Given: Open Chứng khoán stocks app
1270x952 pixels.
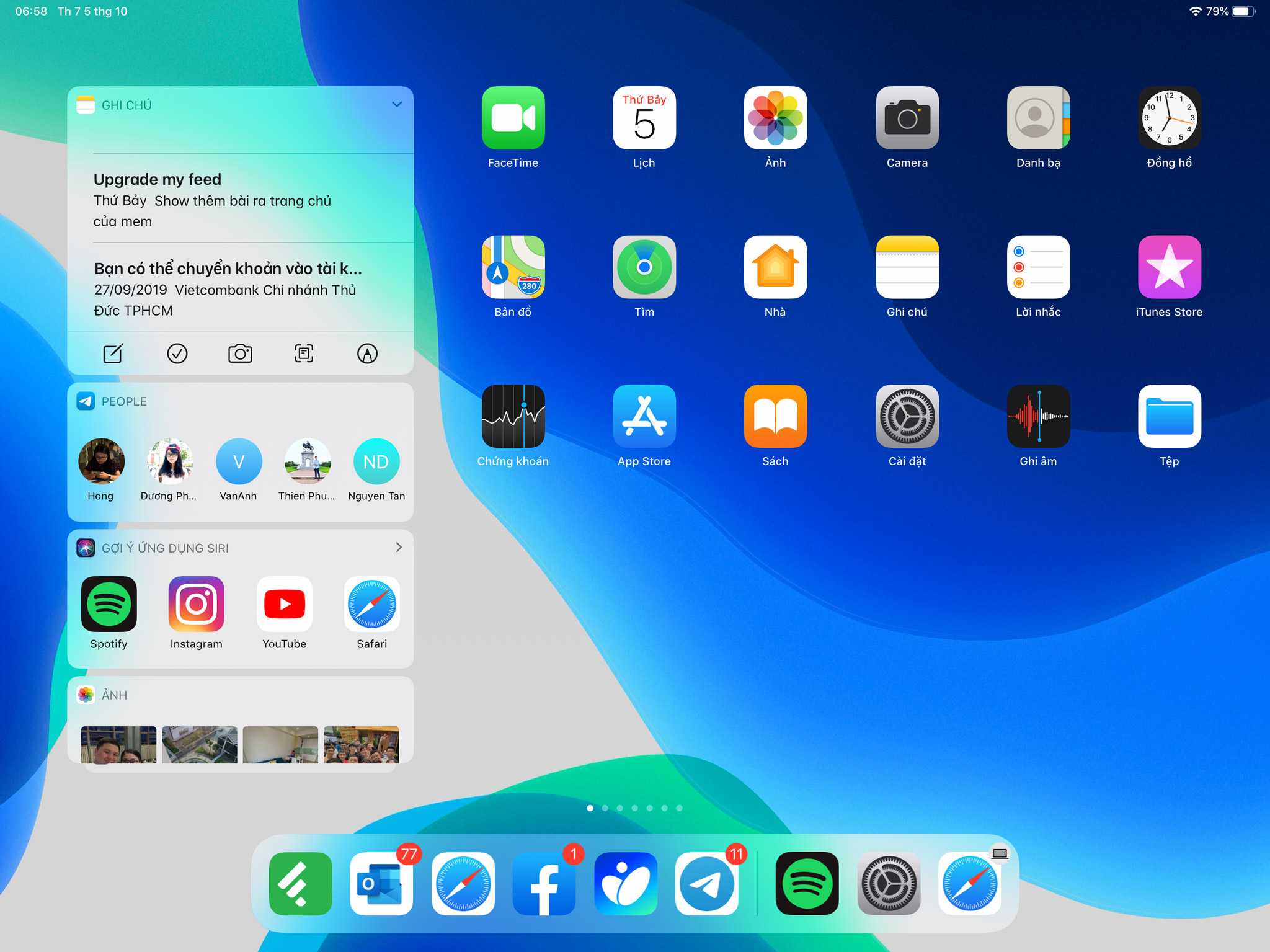Looking at the screenshot, I should [513, 416].
